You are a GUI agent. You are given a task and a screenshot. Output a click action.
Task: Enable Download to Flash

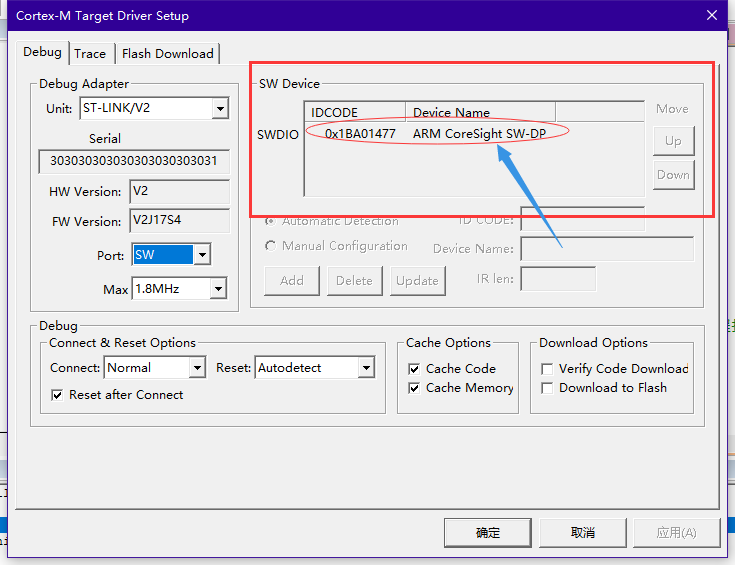pos(547,388)
